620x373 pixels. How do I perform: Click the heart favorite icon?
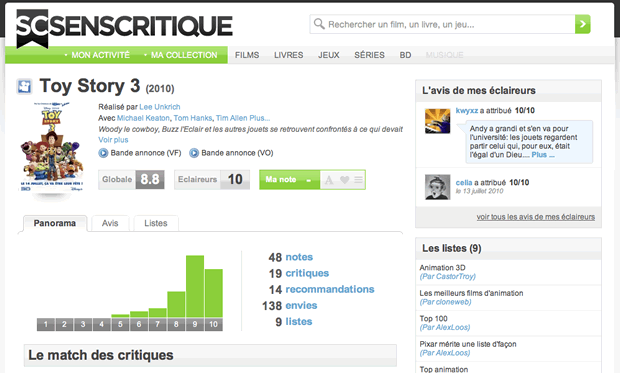pyautogui.click(x=344, y=180)
